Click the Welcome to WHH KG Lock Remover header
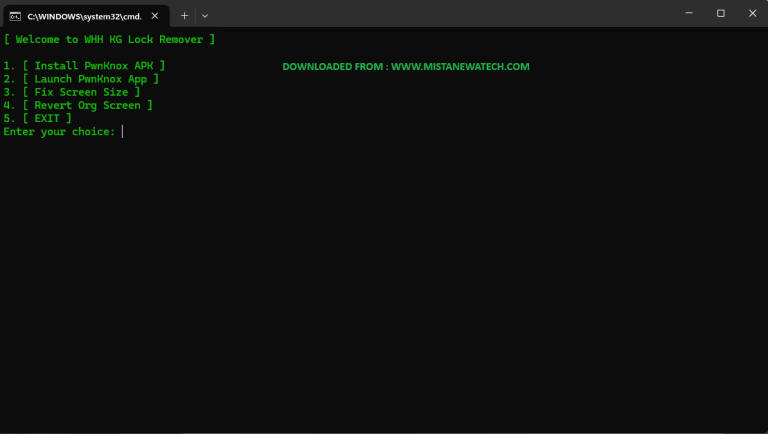 pos(109,39)
